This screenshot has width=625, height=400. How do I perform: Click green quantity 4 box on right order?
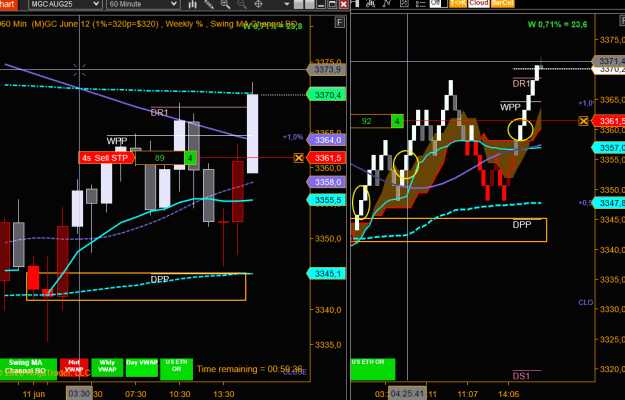pos(397,121)
